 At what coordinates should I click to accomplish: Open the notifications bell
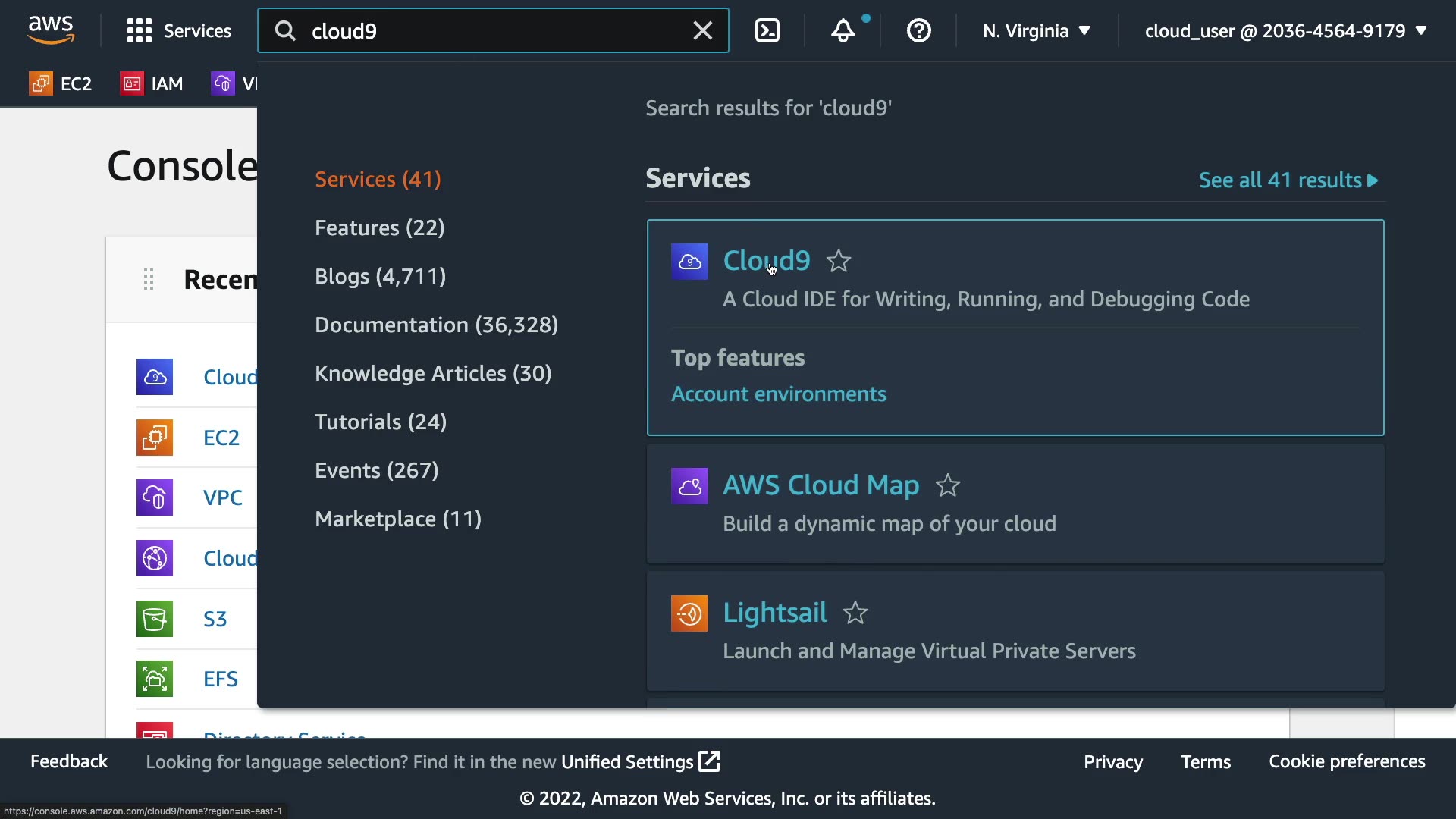pos(843,31)
